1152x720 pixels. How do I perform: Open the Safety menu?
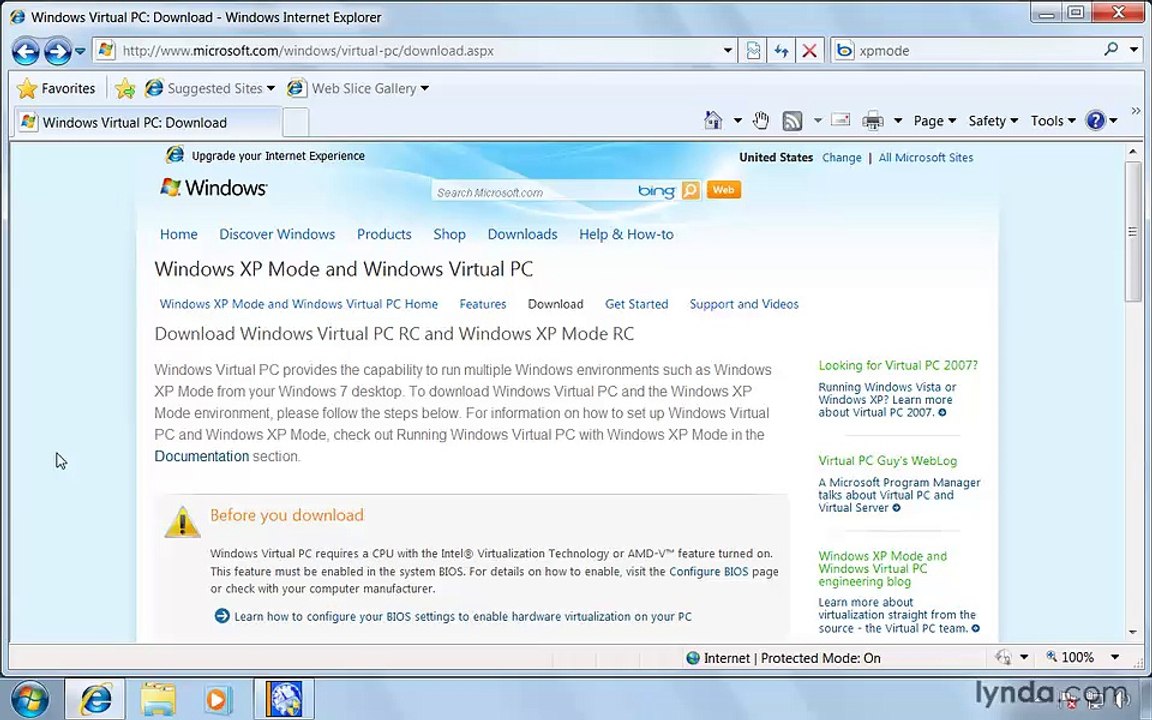pos(993,121)
